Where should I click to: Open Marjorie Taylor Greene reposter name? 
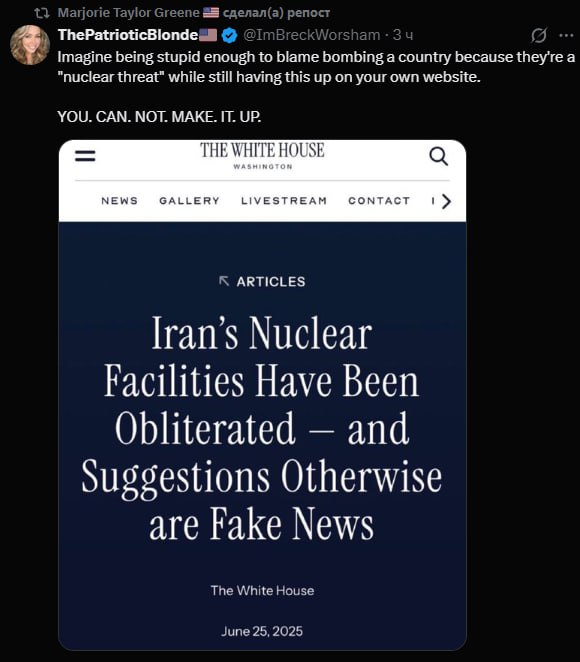pos(128,13)
